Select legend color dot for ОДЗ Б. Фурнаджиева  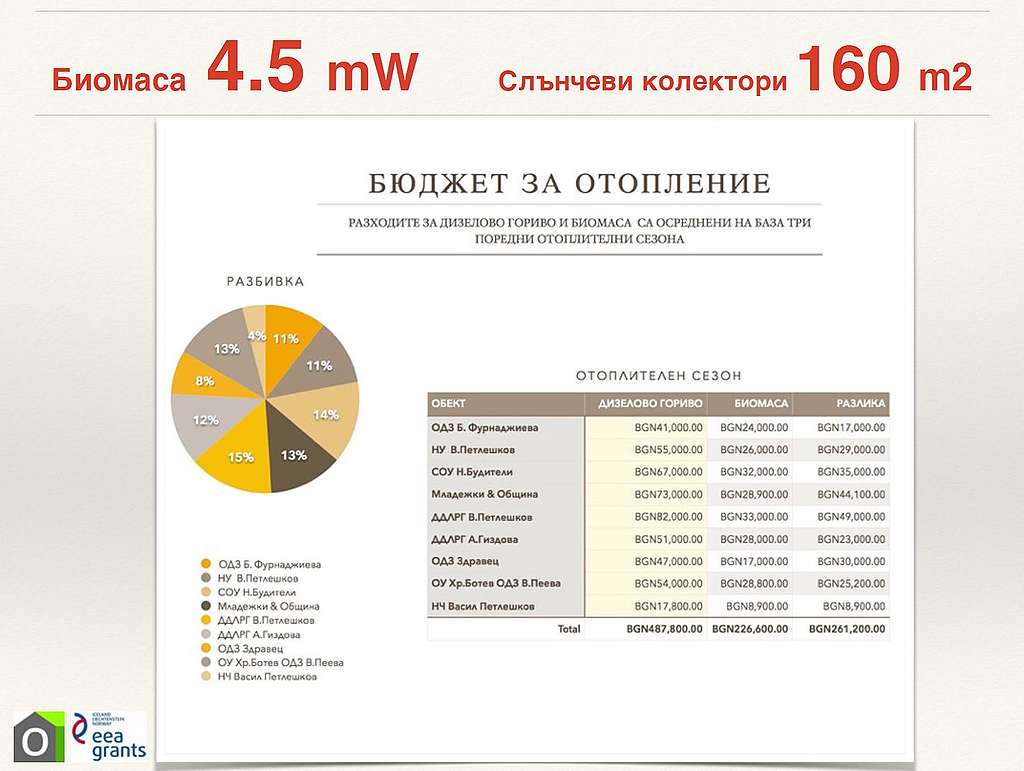(206, 564)
